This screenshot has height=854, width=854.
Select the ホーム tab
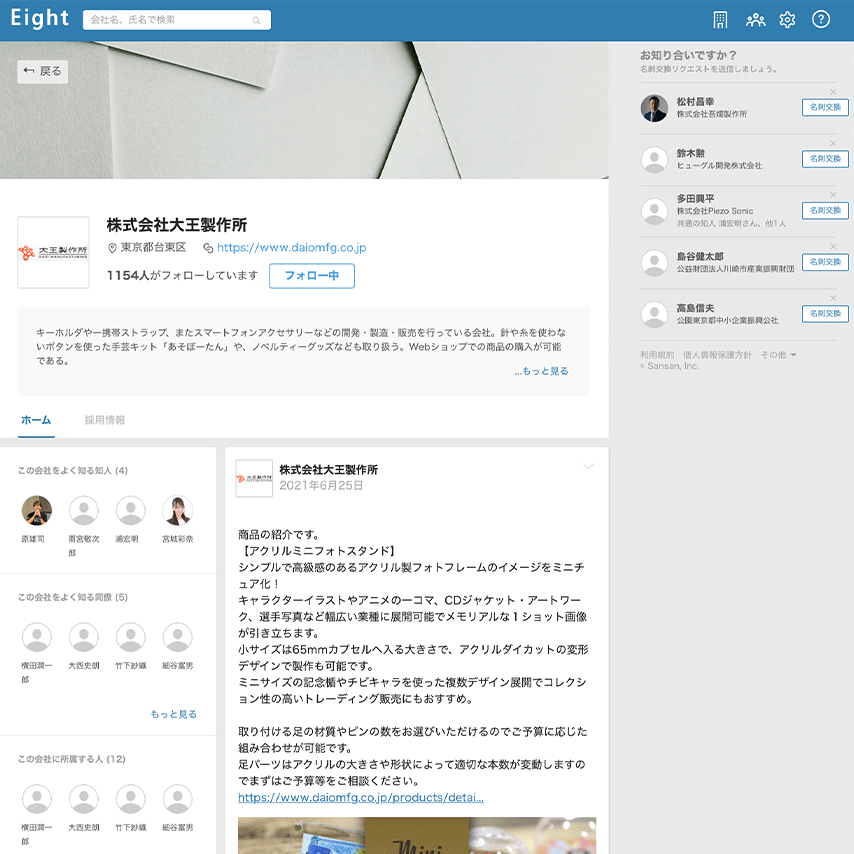(36, 420)
